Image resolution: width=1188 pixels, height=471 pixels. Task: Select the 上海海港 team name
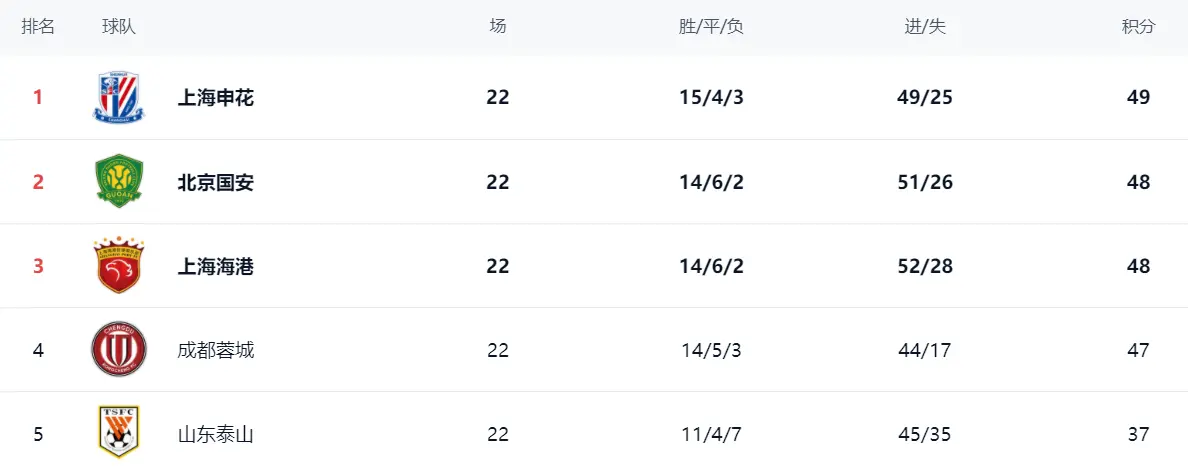[216, 266]
